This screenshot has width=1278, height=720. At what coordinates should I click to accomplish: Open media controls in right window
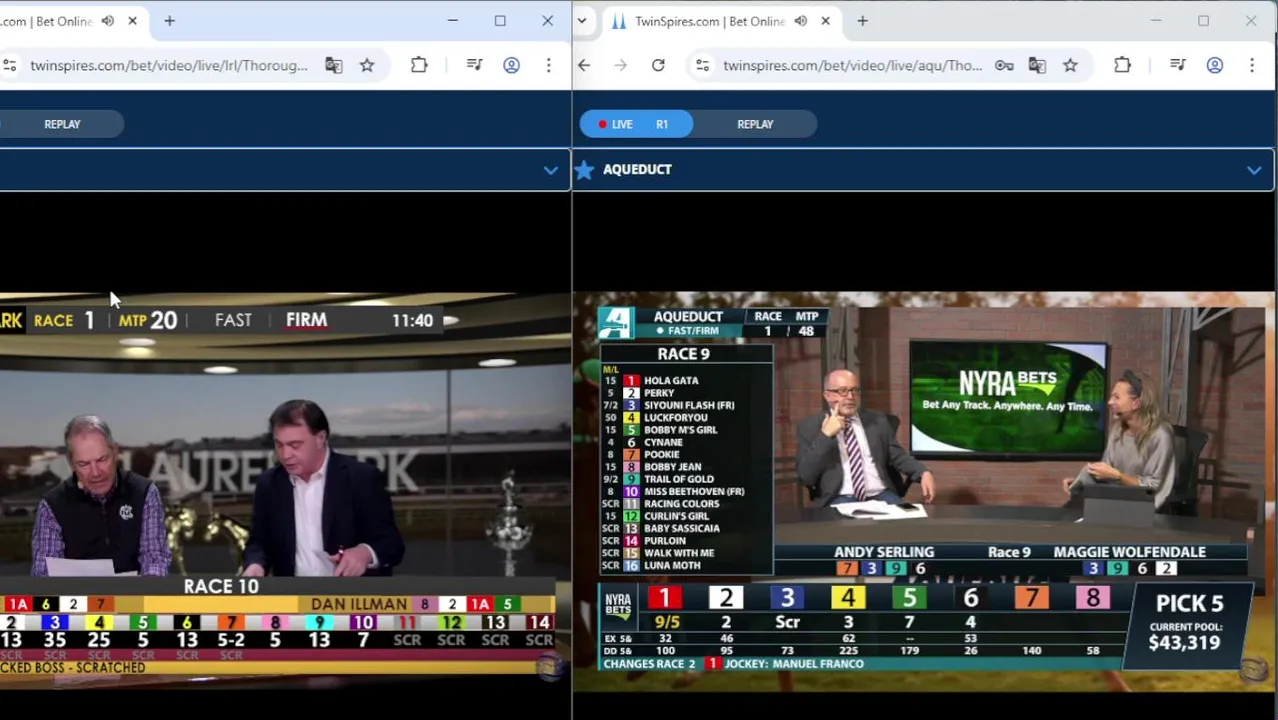[x=1177, y=65]
